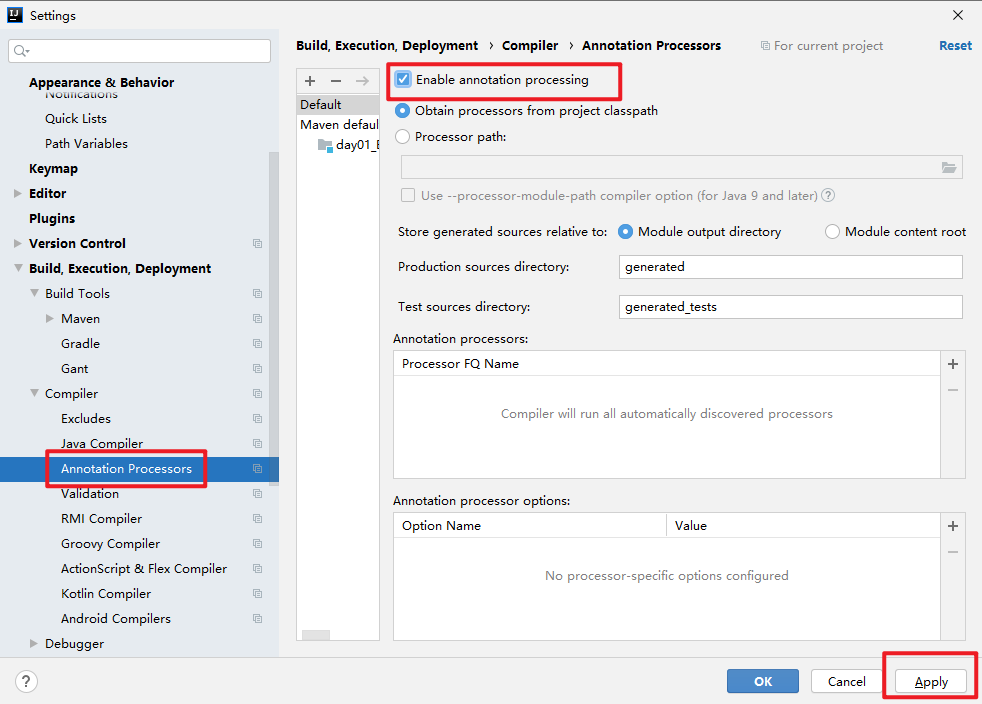The width and height of the screenshot is (982, 704).
Task: Add a new annotation processor entry
Action: pyautogui.click(x=953, y=365)
